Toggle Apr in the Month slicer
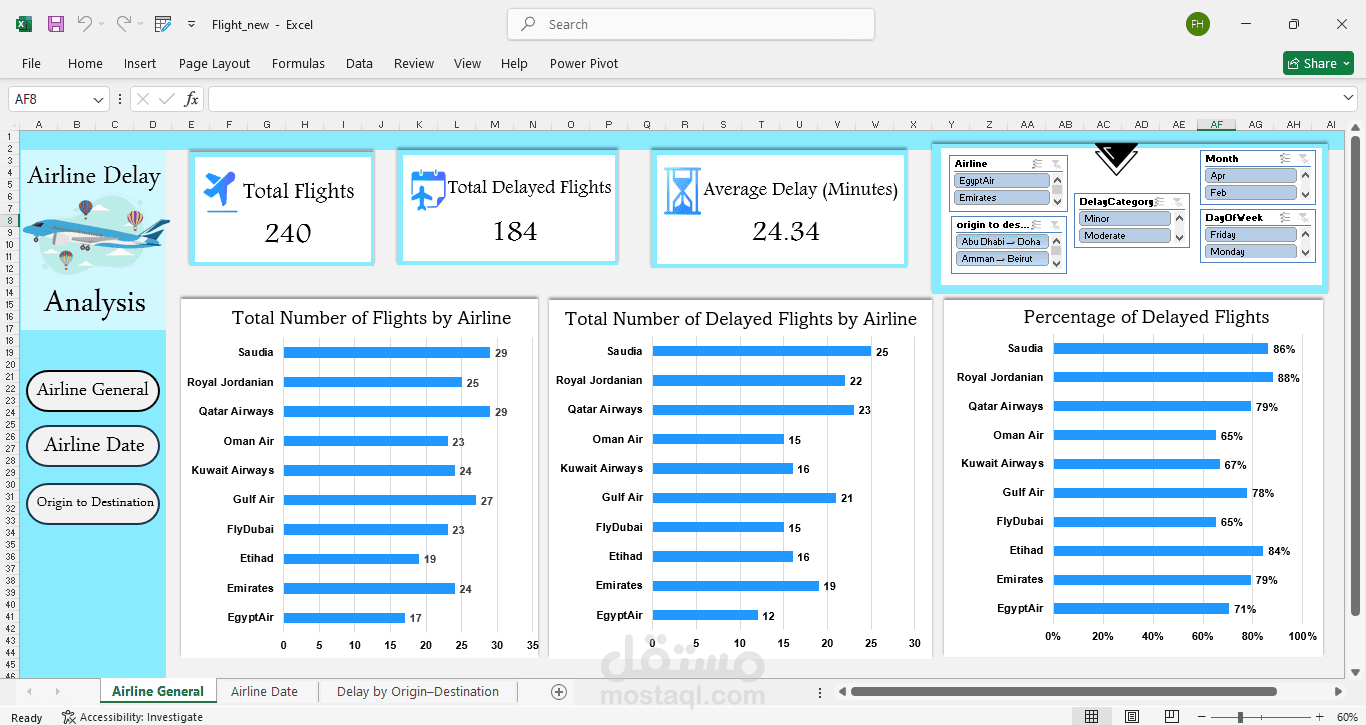The image size is (1366, 725). pos(1250,176)
